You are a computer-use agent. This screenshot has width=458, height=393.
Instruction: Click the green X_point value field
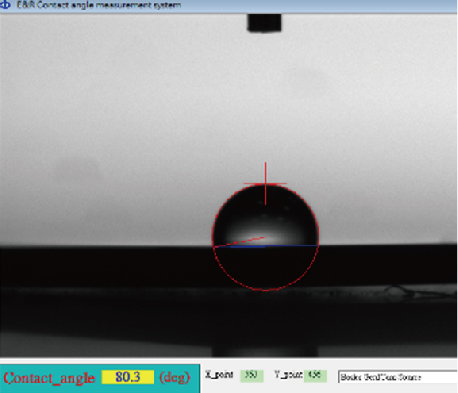point(252,375)
